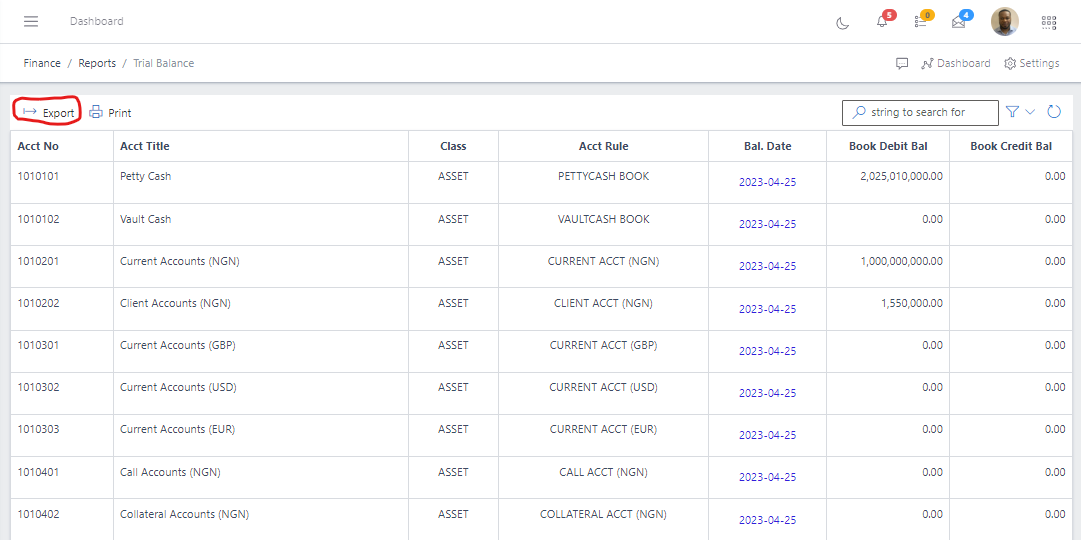
Task: Click the Petty Cash account title
Action: tap(145, 177)
